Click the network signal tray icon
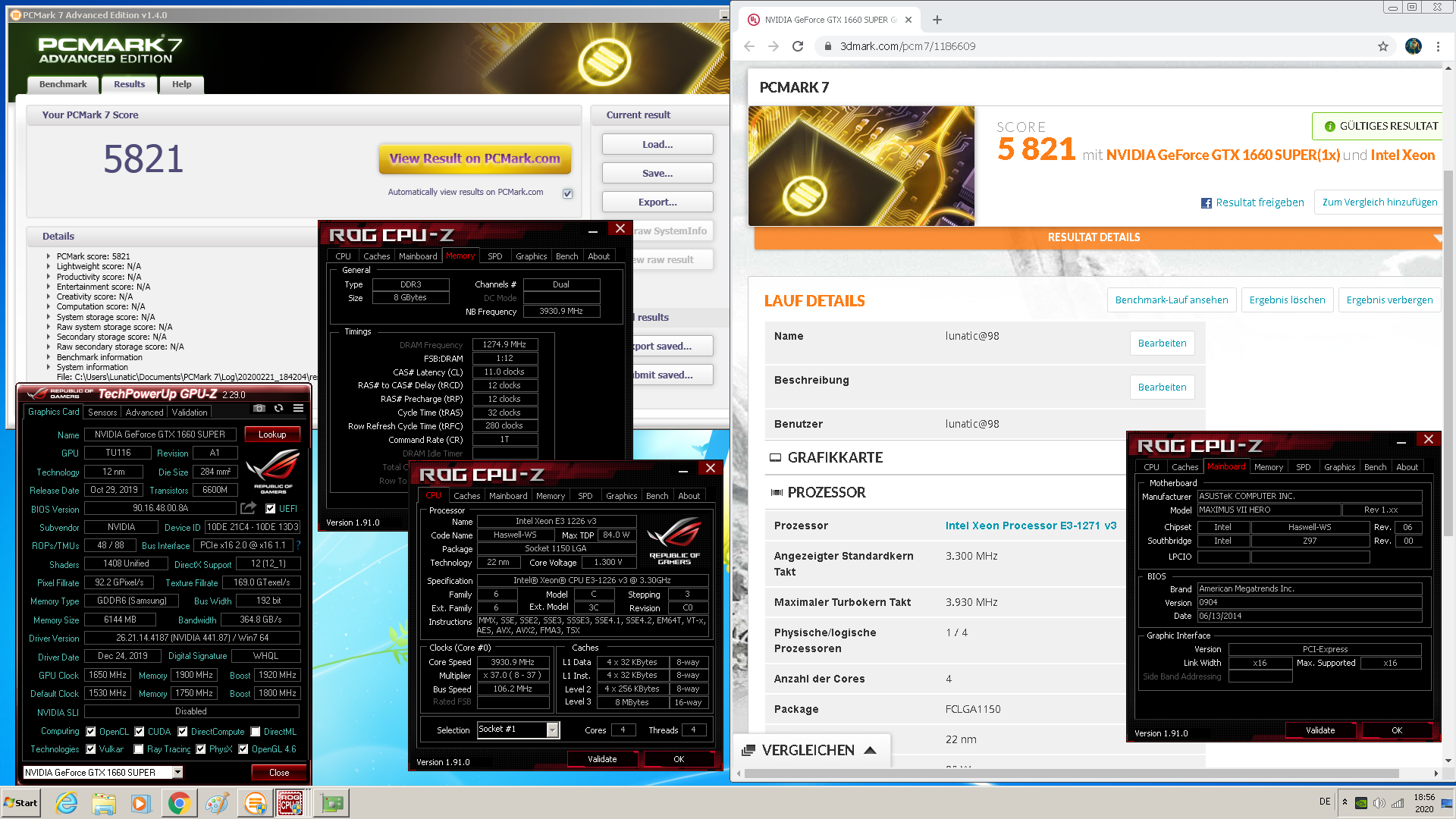Viewport: 1456px width, 819px height. pyautogui.click(x=1398, y=803)
